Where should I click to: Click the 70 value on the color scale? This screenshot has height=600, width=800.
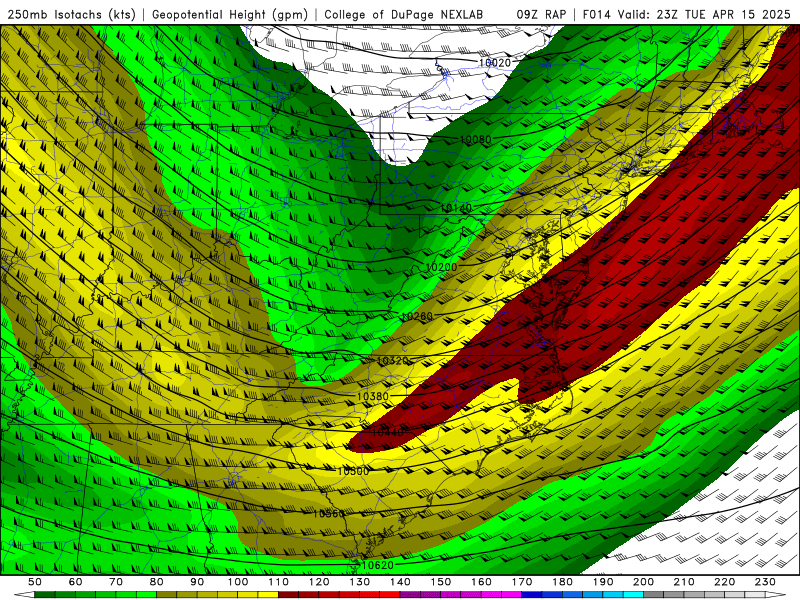(116, 582)
